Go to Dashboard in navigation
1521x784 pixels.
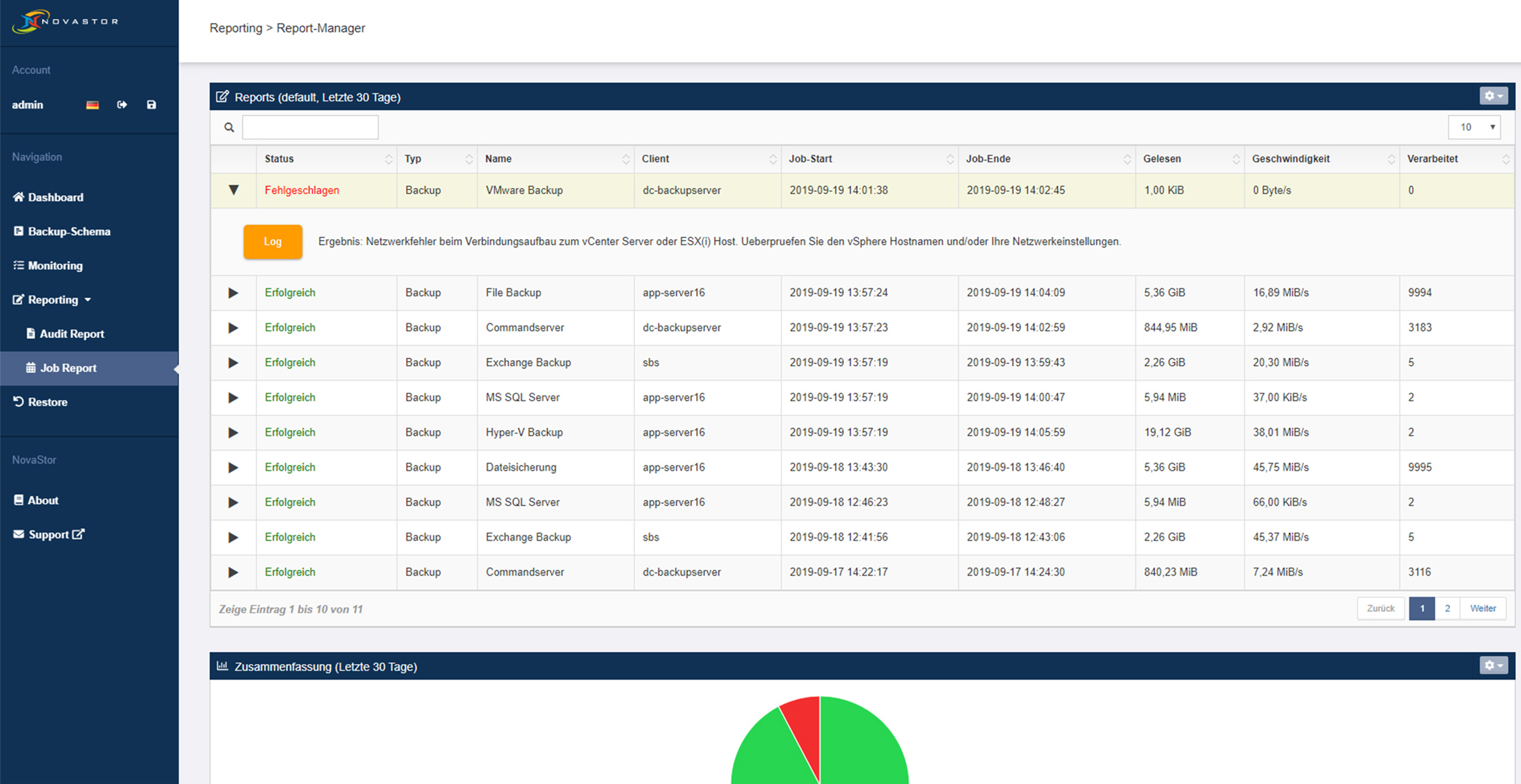pos(55,197)
